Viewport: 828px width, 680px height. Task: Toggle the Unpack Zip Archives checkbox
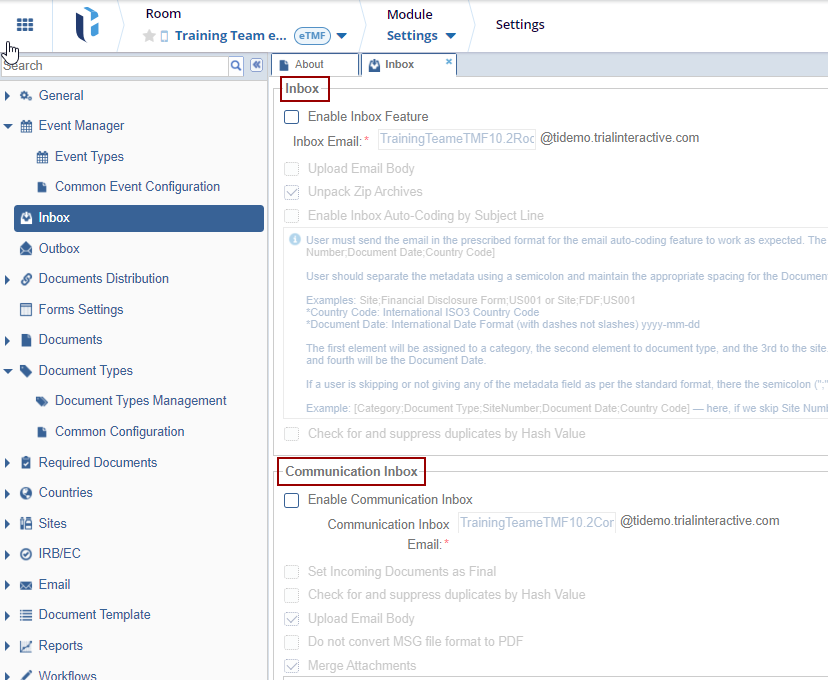(292, 192)
